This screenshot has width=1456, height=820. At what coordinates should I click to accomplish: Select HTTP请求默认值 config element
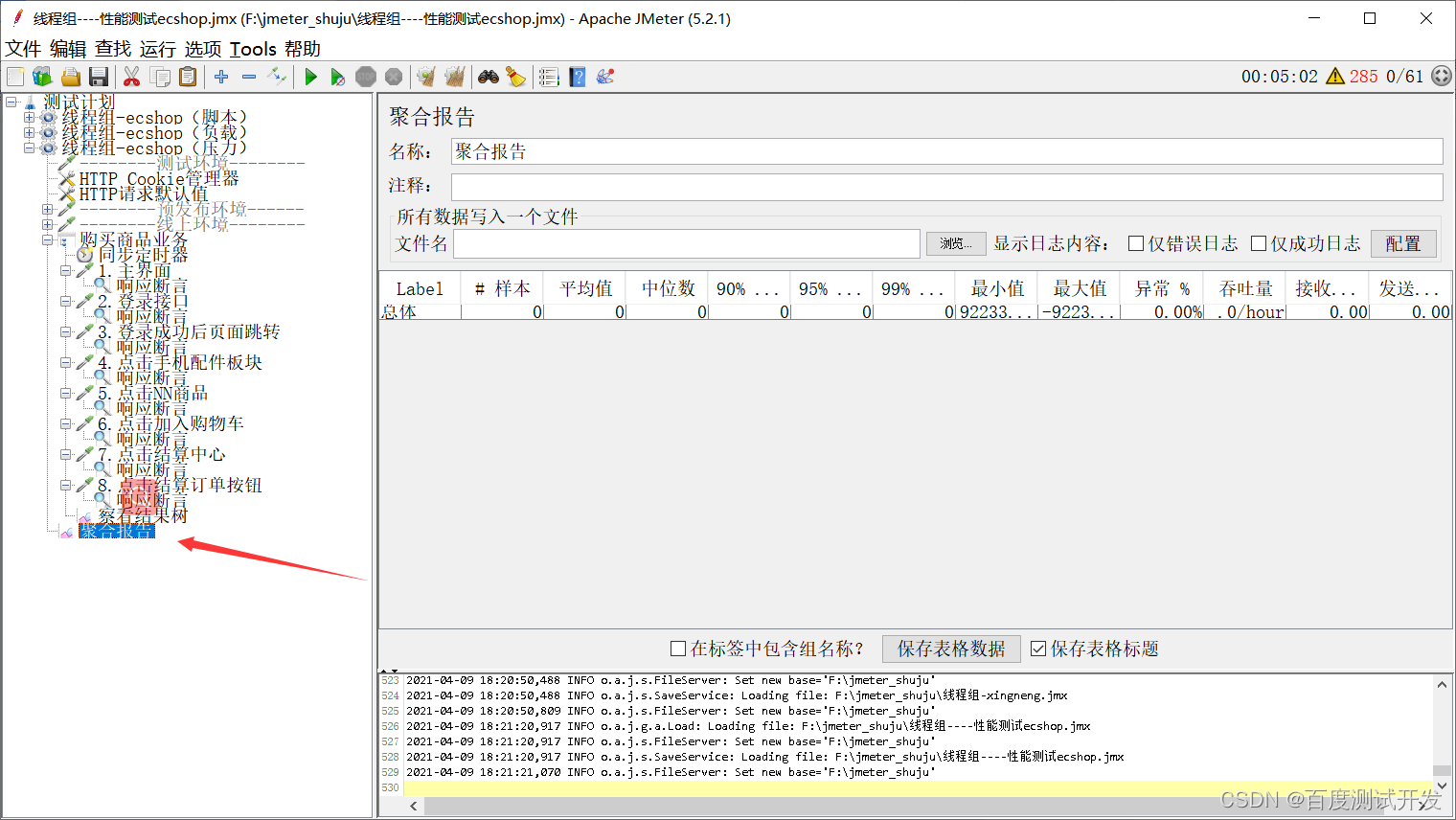click(x=144, y=194)
